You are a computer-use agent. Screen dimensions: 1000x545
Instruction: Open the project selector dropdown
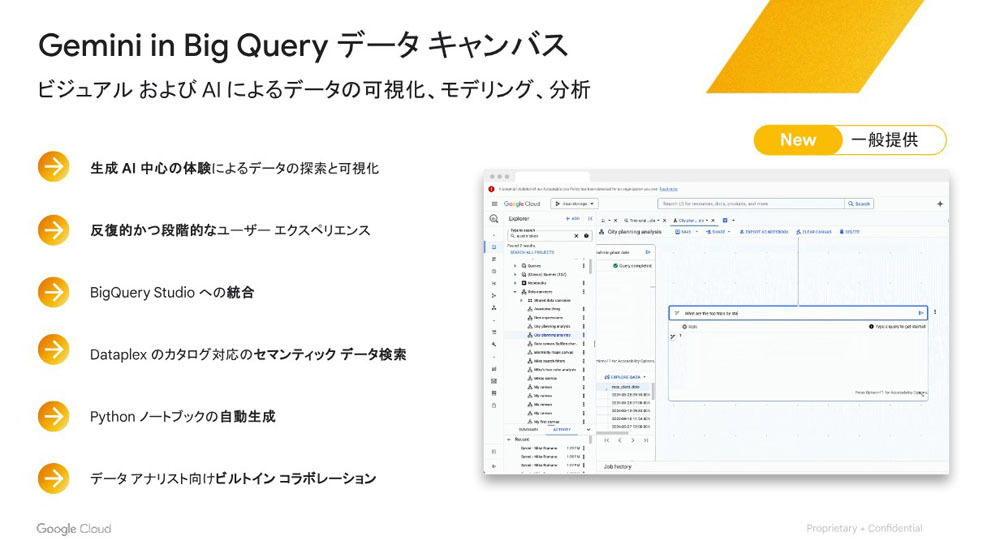575,204
